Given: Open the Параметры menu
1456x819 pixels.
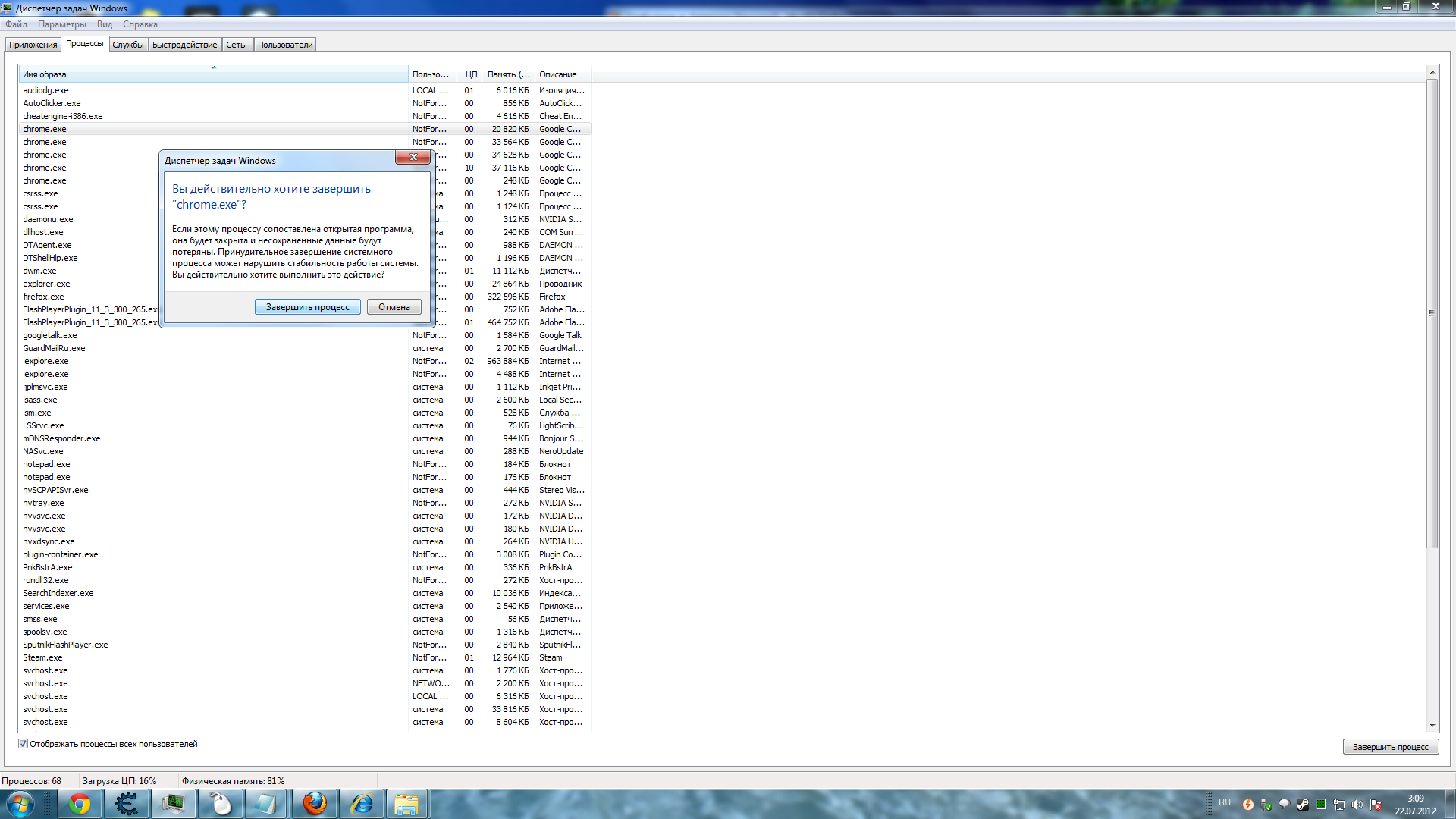Looking at the screenshot, I should pos(62,24).
